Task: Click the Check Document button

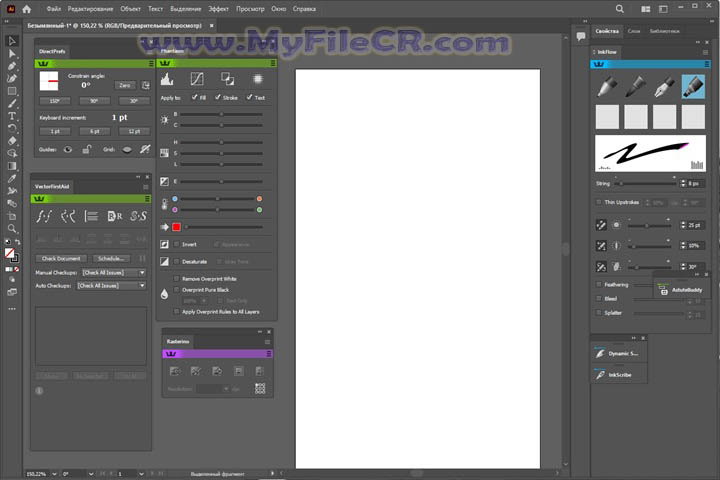Action: point(61,259)
